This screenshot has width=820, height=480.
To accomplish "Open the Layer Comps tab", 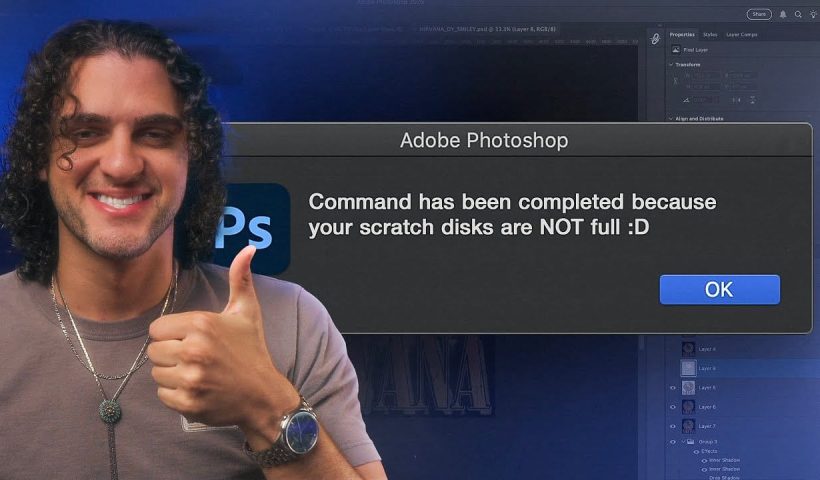I will (x=742, y=35).
